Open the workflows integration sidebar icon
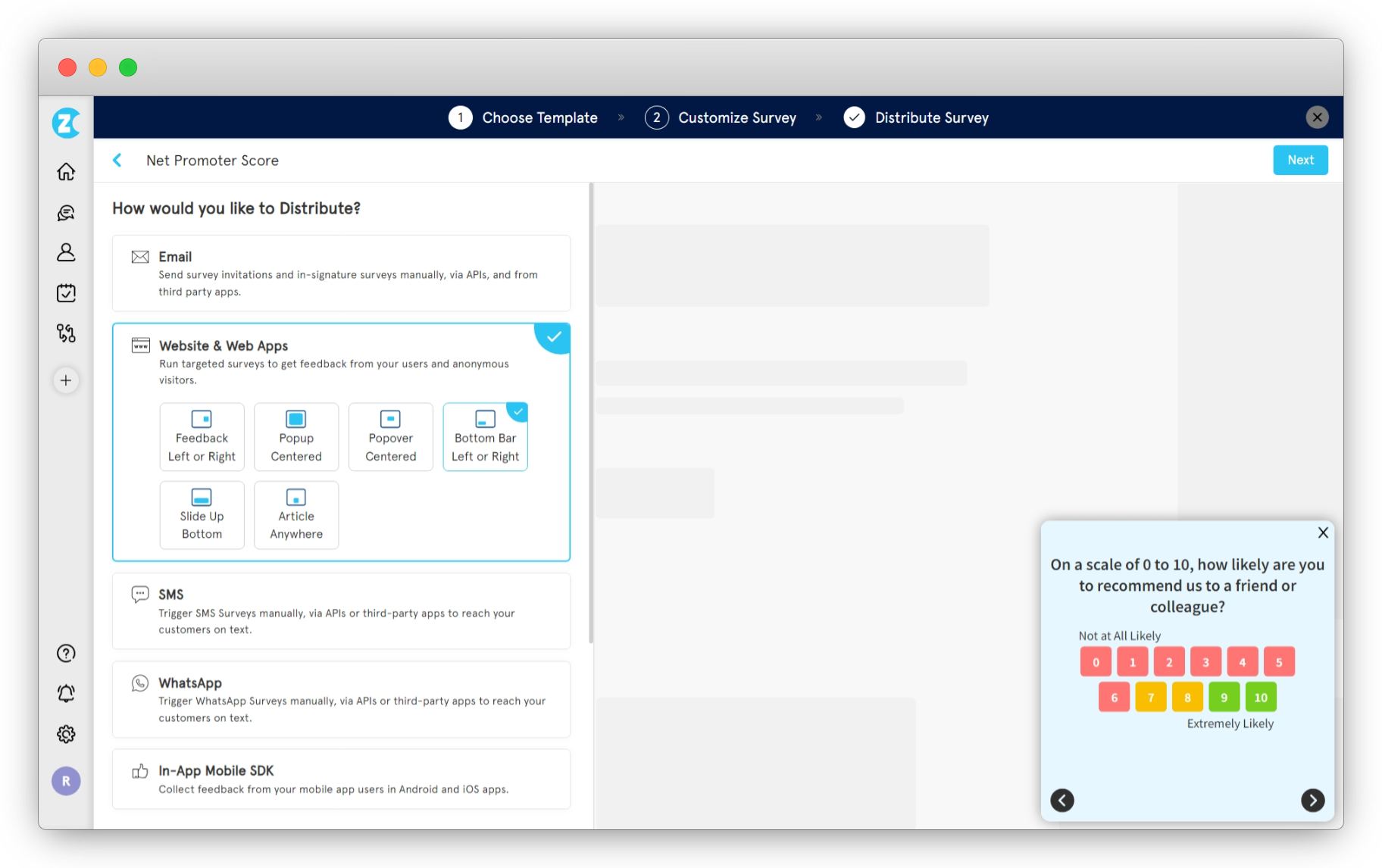 (66, 333)
